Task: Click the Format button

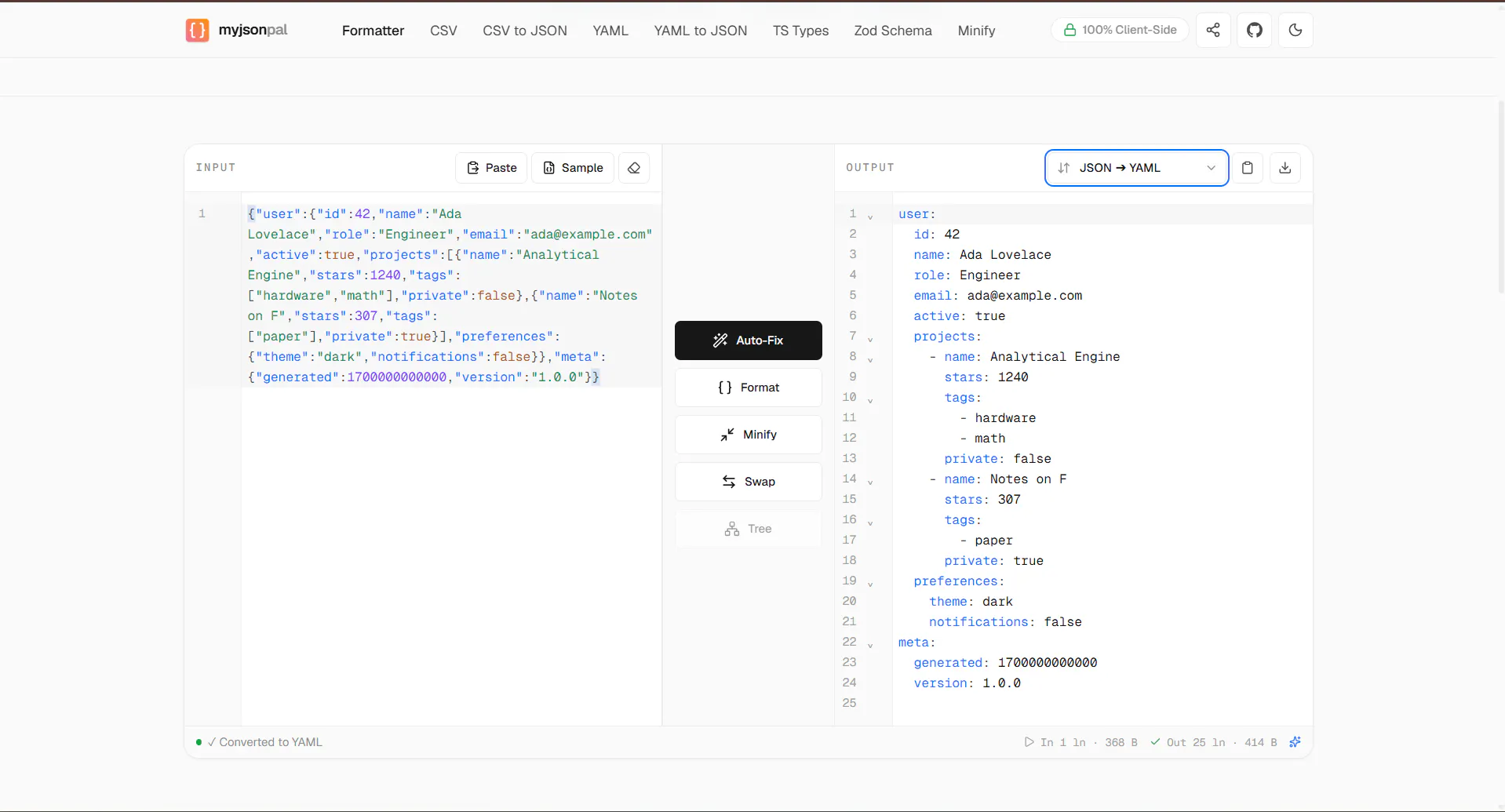Action: click(749, 388)
